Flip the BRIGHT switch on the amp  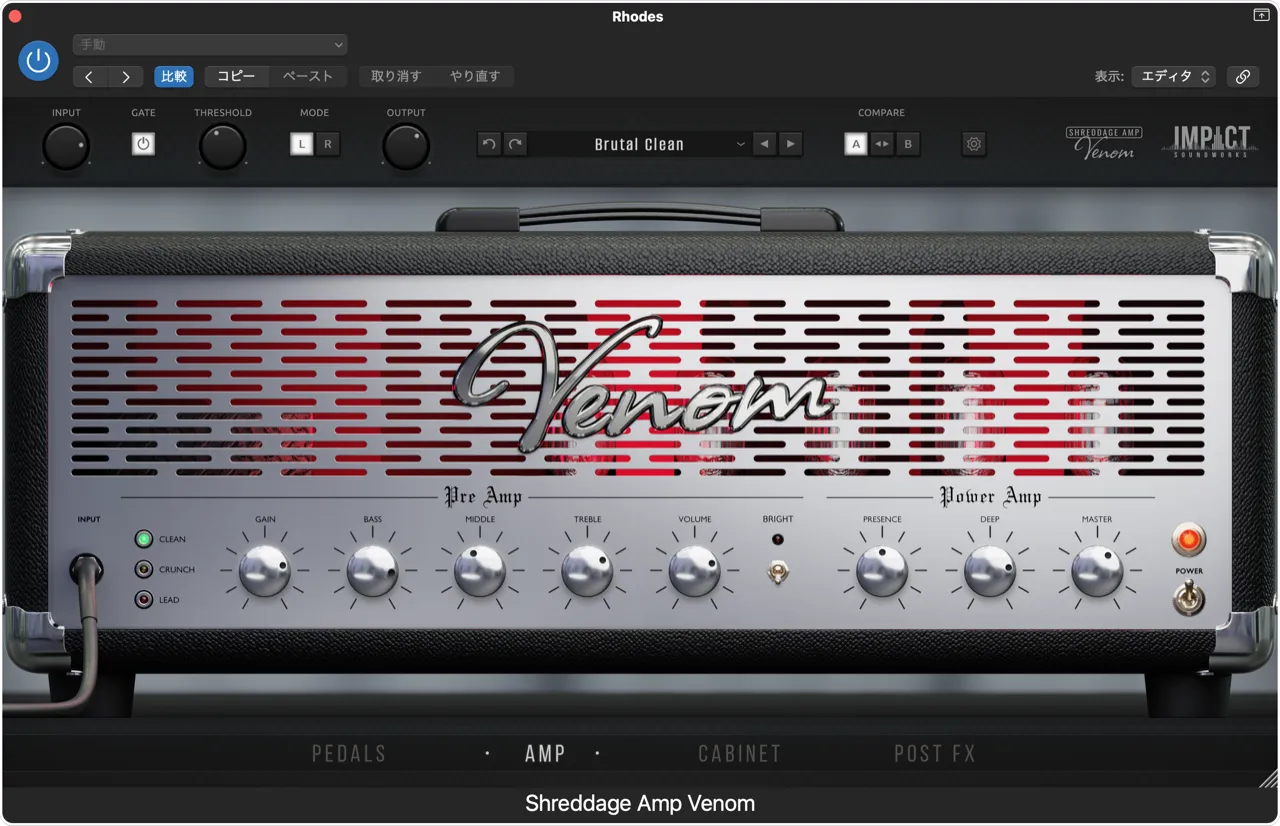[x=778, y=574]
